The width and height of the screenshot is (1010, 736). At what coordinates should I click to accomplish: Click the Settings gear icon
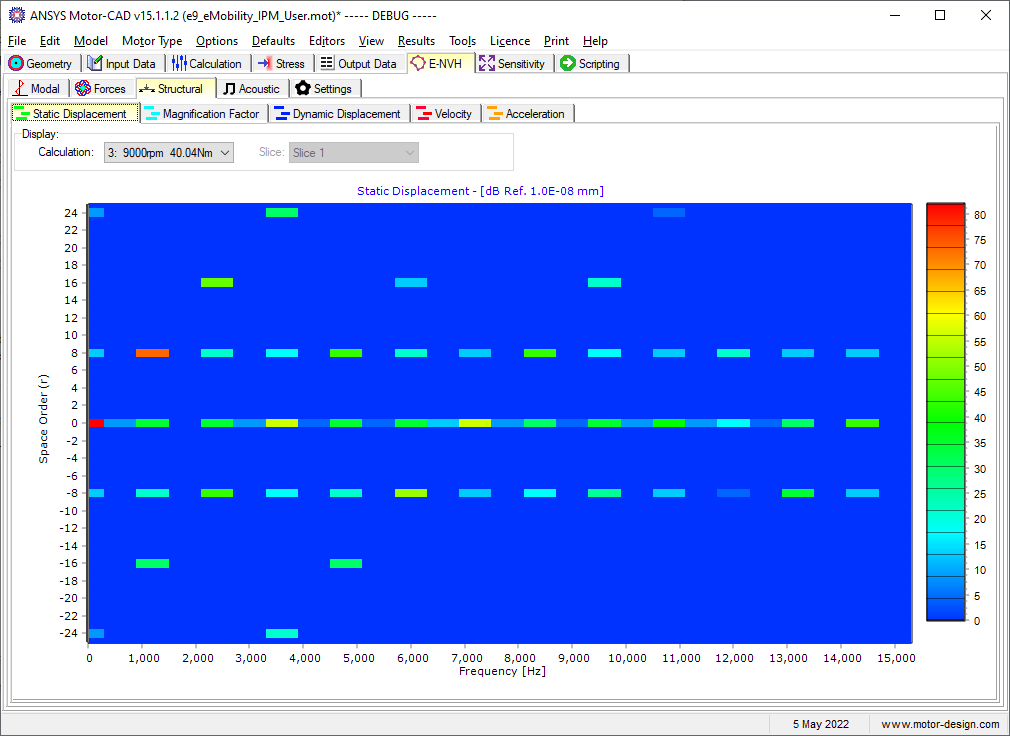point(303,88)
